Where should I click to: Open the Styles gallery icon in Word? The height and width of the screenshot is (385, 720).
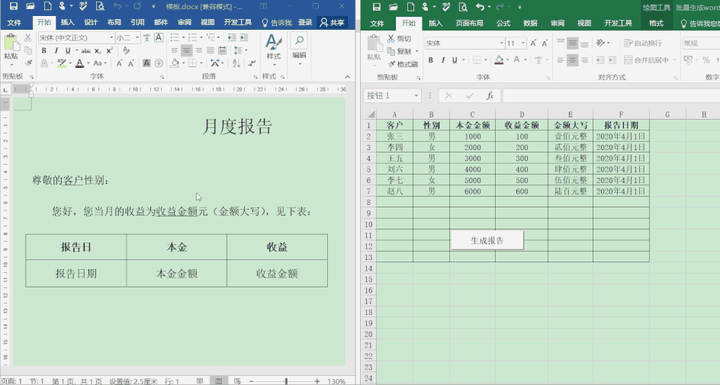pos(274,47)
